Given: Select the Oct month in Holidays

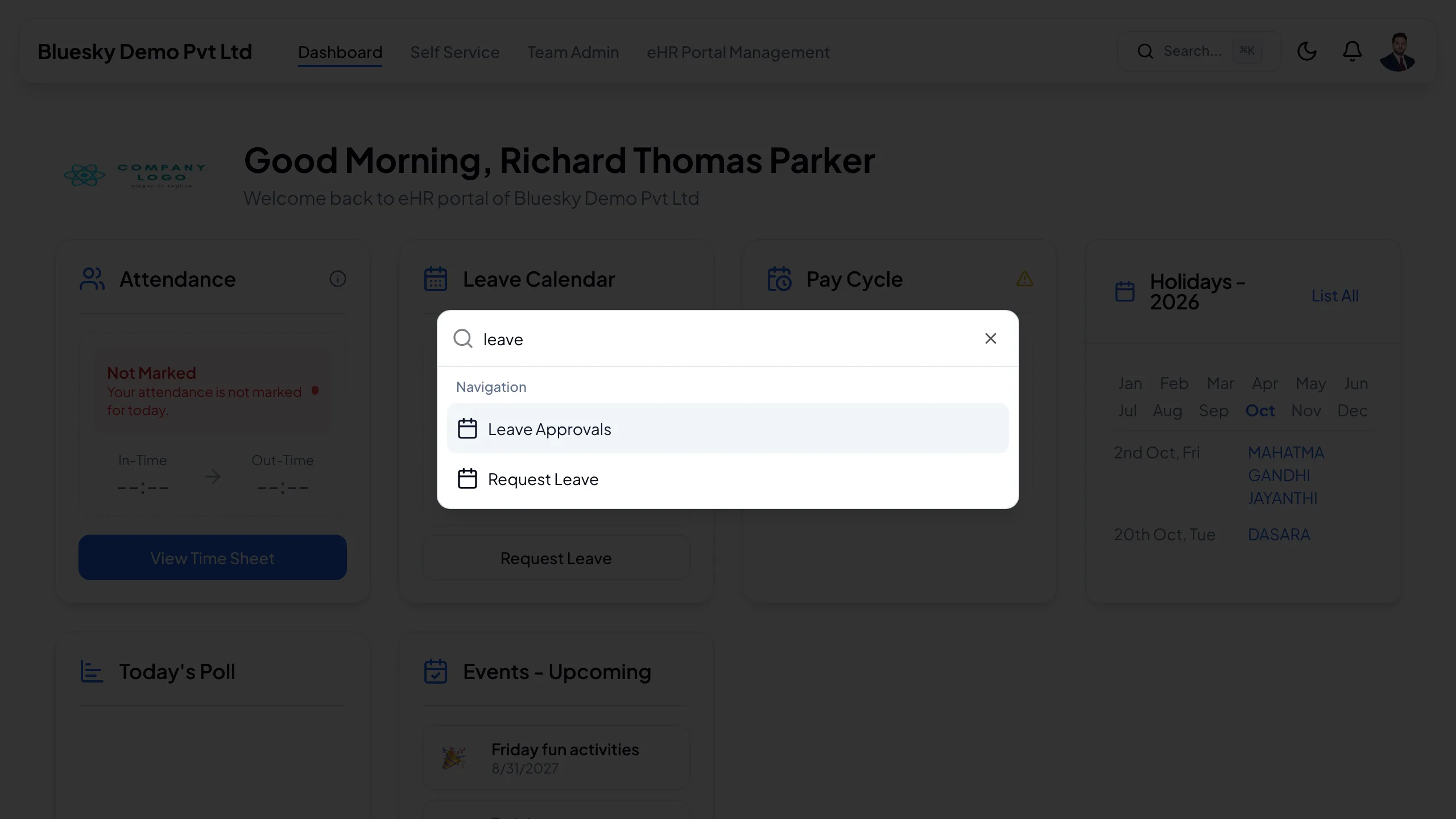Looking at the screenshot, I should tap(1260, 411).
